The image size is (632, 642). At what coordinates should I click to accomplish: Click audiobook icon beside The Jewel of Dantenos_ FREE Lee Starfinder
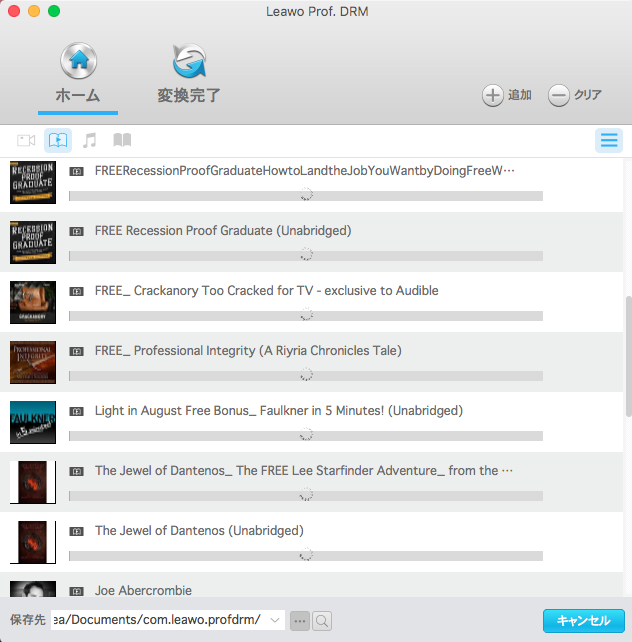pyautogui.click(x=77, y=472)
